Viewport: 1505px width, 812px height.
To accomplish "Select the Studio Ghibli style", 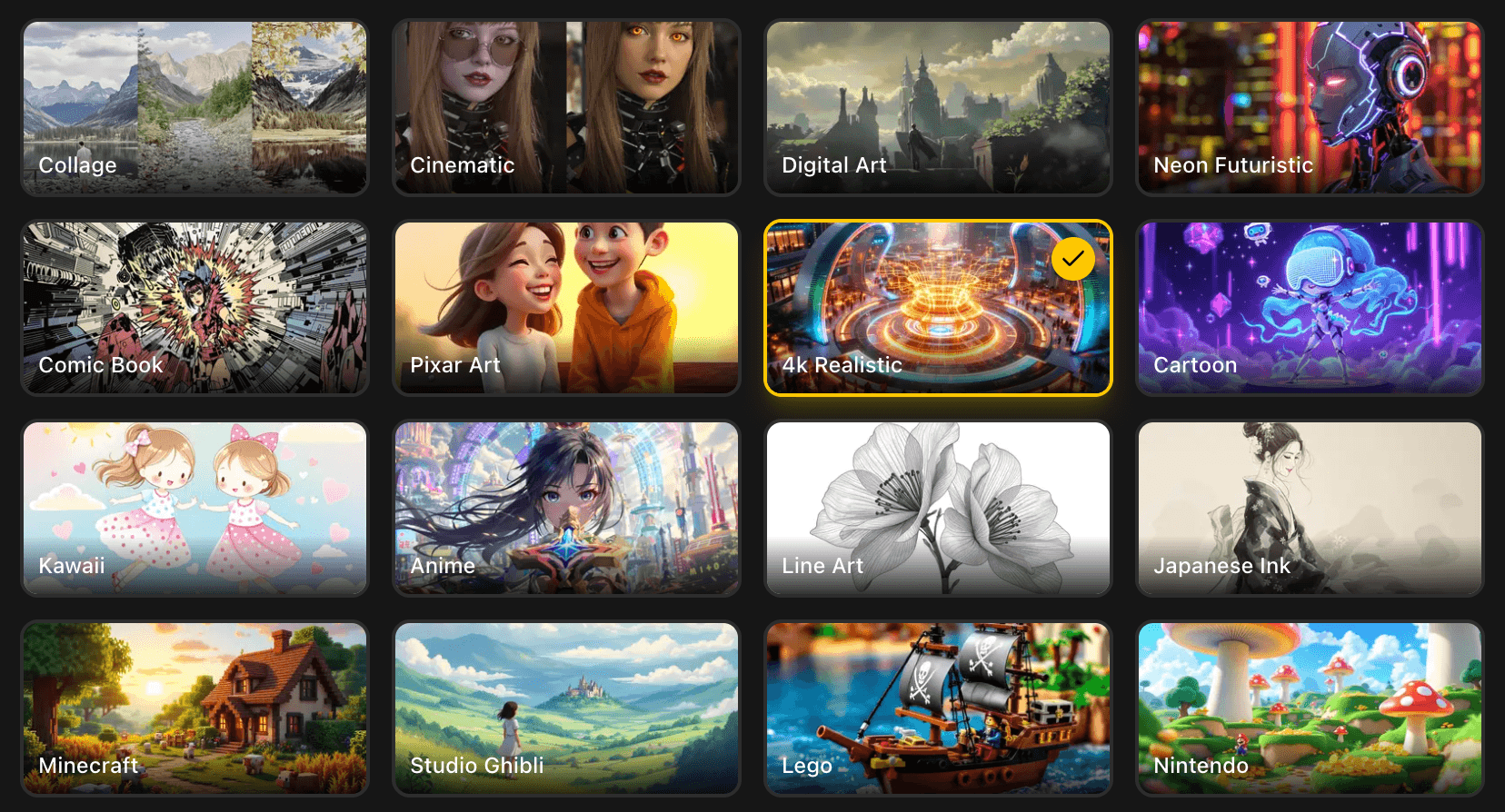I will point(566,708).
